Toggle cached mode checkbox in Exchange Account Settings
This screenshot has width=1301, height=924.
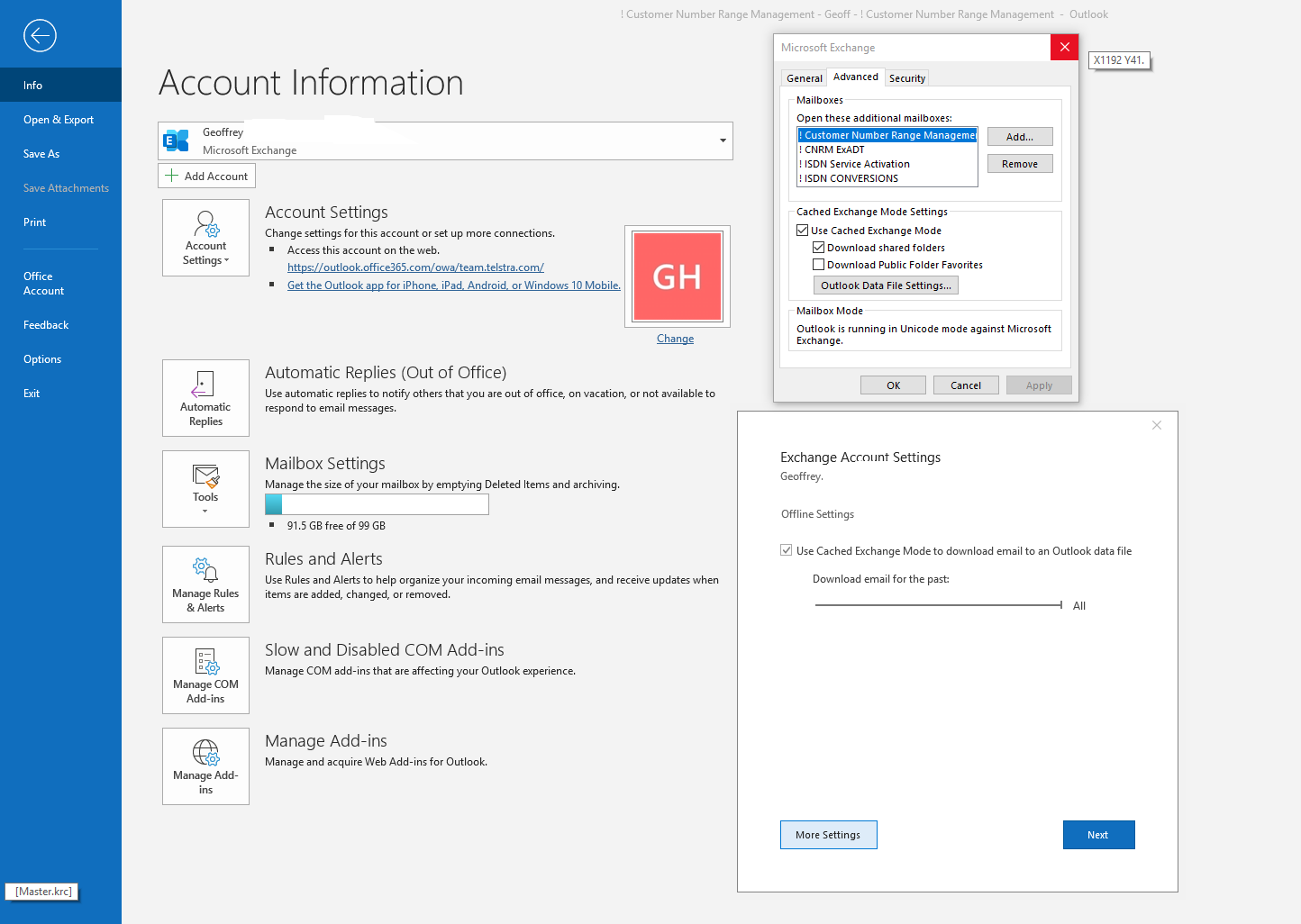pyautogui.click(x=787, y=550)
